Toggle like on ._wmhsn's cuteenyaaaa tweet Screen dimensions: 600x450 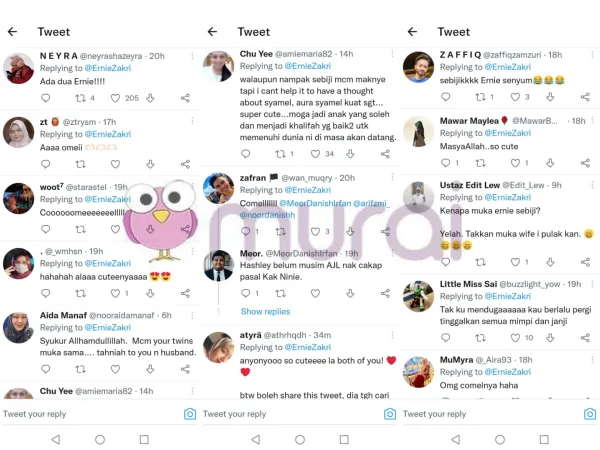(x=115, y=293)
